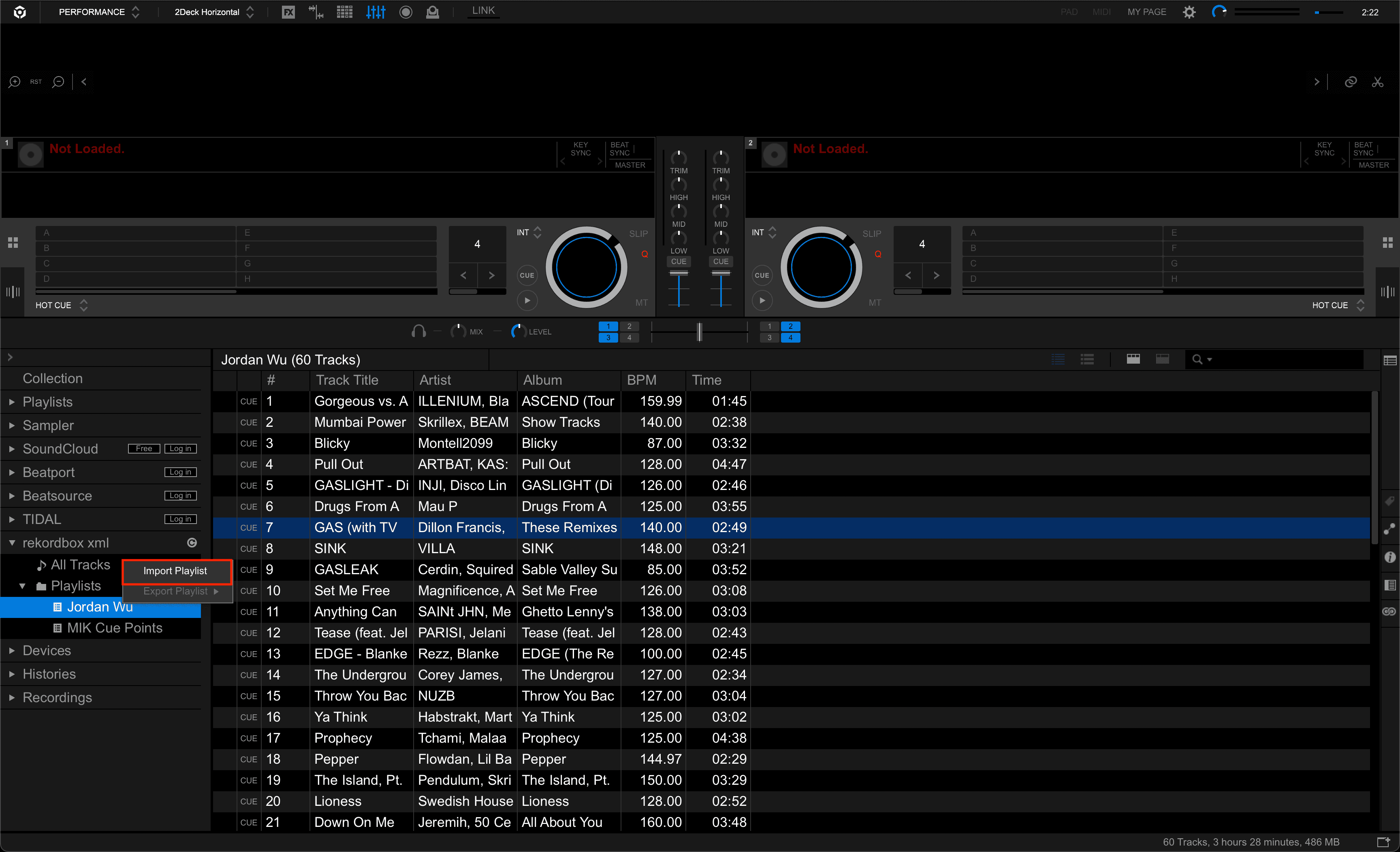Click the SoundCloud Free button

click(144, 449)
